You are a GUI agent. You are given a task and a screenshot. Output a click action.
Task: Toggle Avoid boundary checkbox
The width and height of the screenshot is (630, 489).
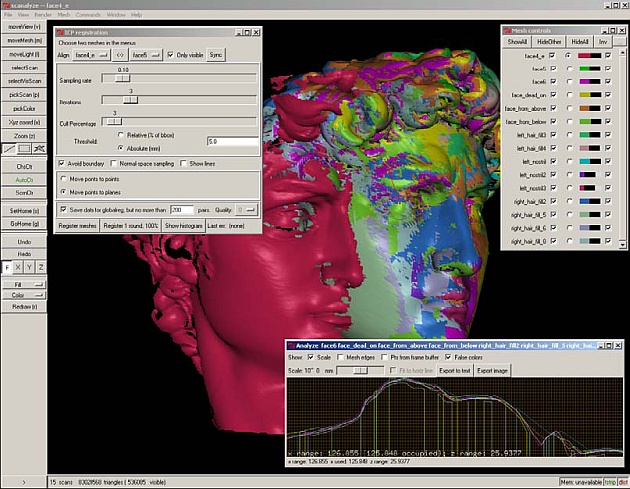61,164
